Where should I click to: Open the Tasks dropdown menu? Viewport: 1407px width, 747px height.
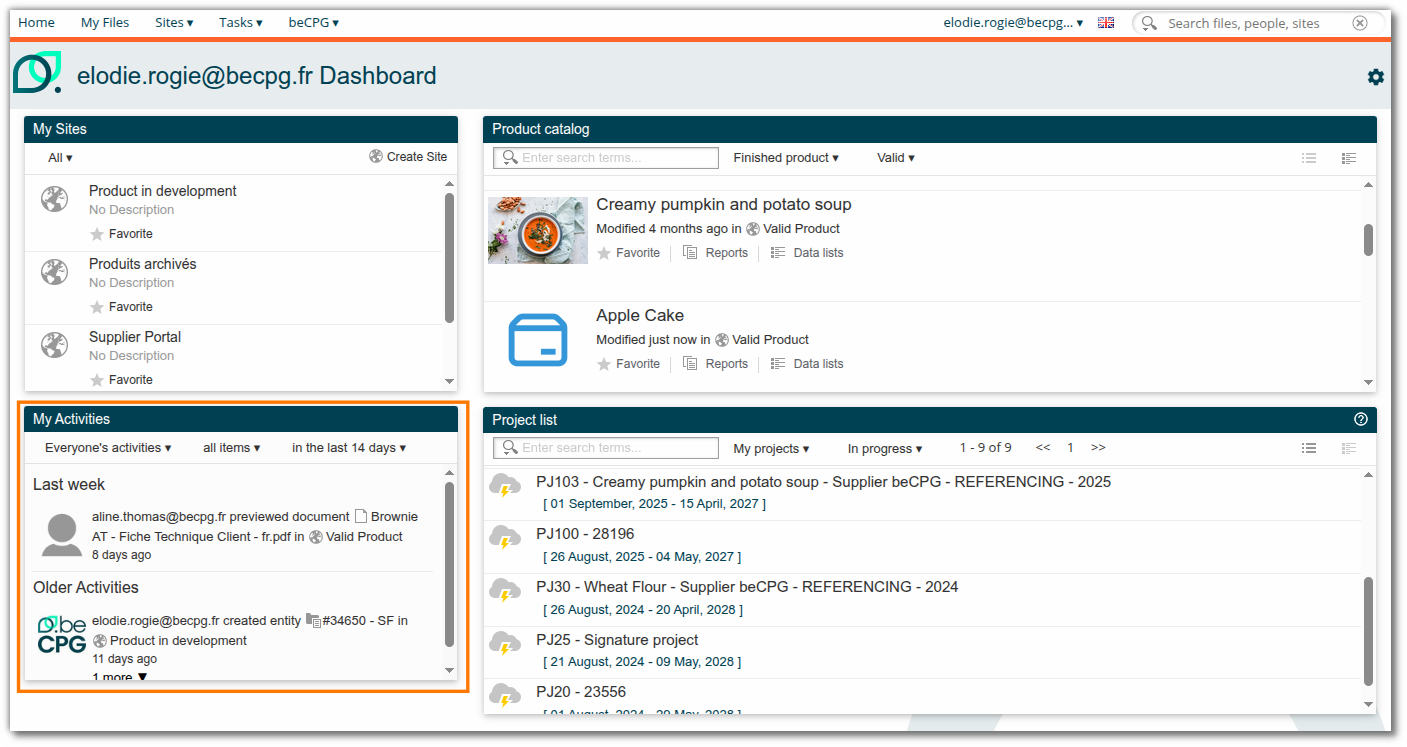tap(241, 22)
